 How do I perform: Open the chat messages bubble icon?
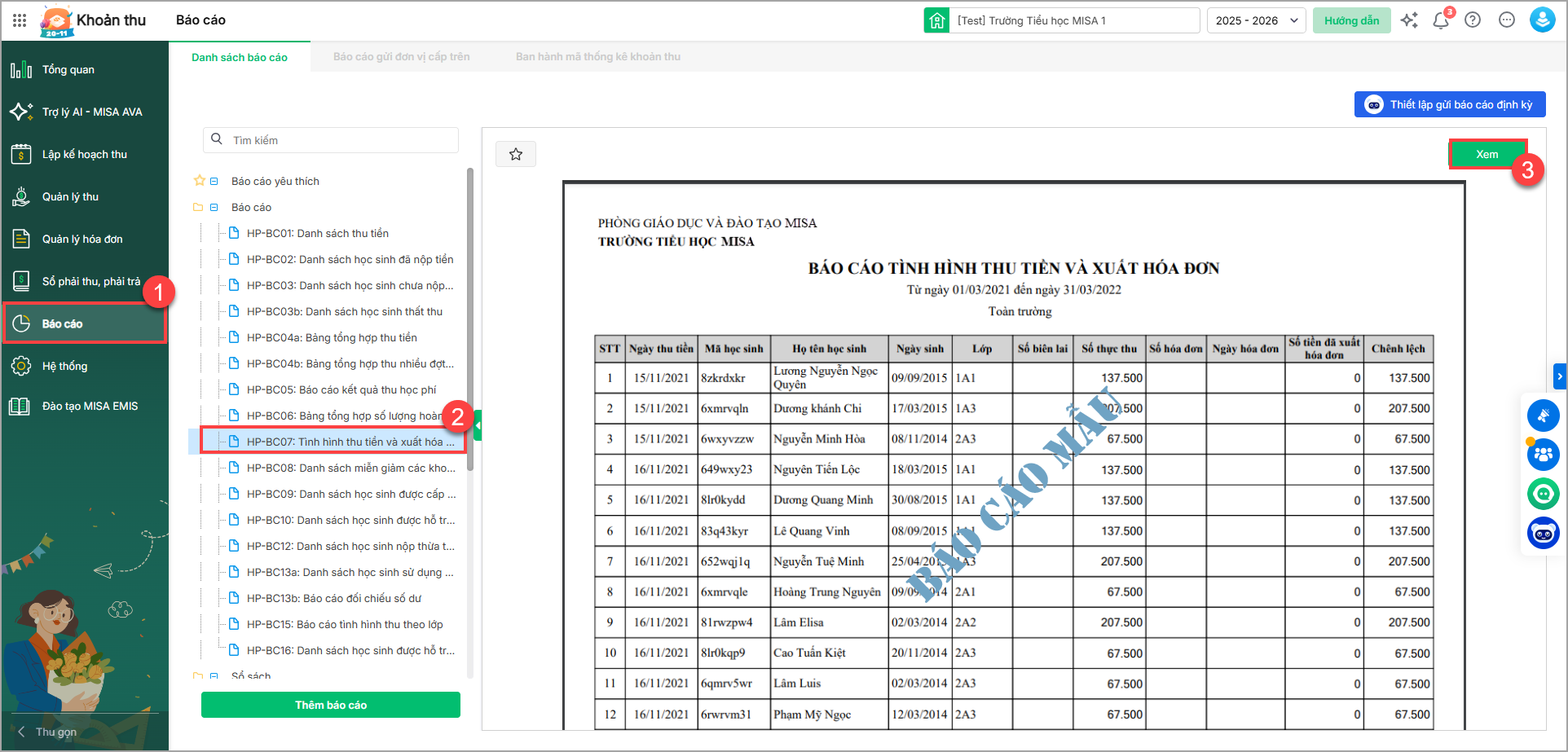tap(1507, 20)
